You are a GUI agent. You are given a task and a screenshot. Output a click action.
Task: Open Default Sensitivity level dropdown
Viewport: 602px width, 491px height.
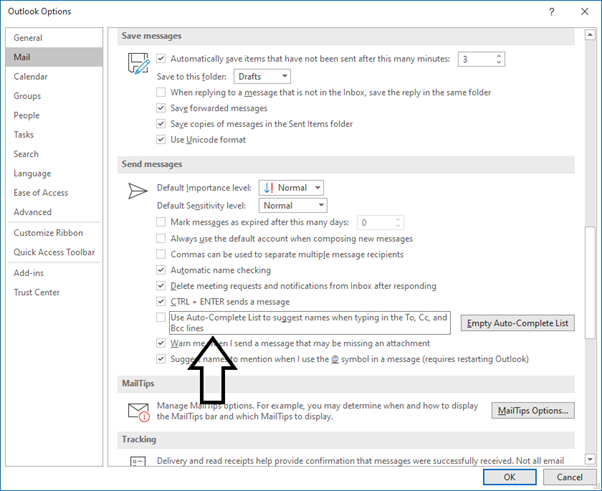[293, 205]
